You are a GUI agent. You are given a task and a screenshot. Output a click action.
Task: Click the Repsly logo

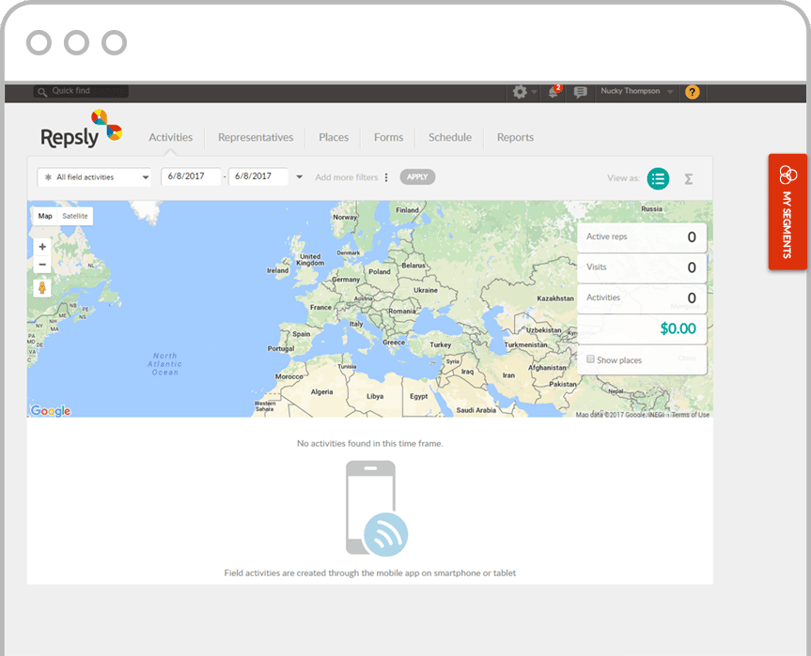81,129
